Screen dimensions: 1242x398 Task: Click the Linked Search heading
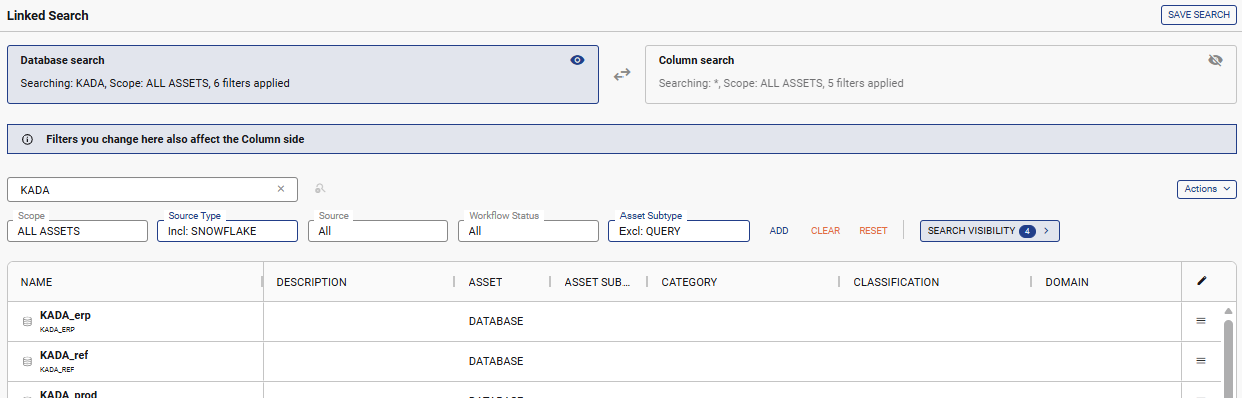point(47,15)
